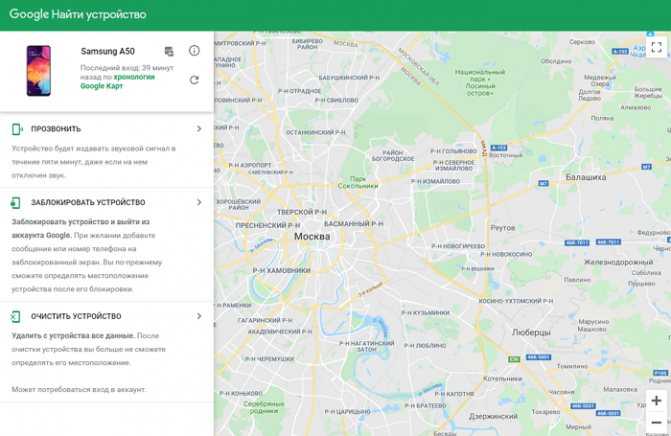Click the БАСМАННЫЙ Р-Н district label
This screenshot has width=671, height=436.
point(353,224)
